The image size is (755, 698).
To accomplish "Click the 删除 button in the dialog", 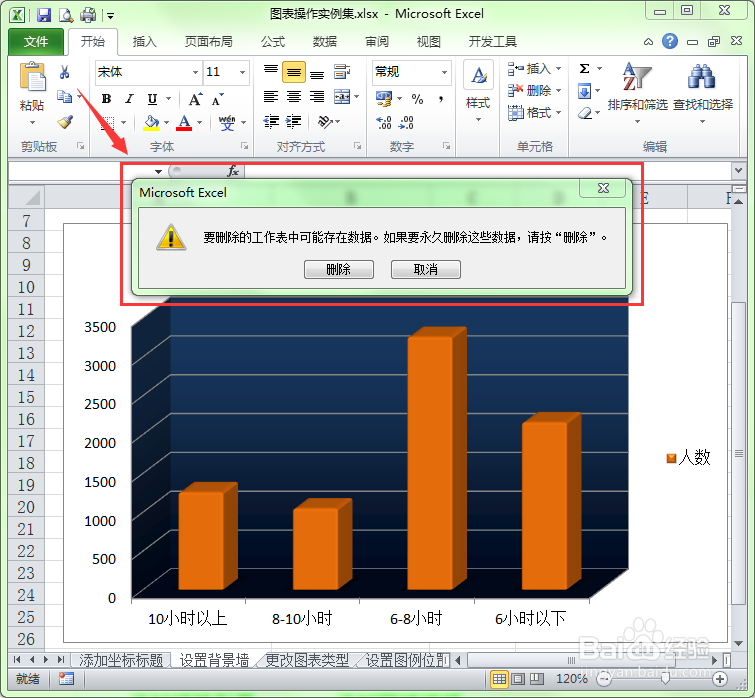I will [x=338, y=269].
